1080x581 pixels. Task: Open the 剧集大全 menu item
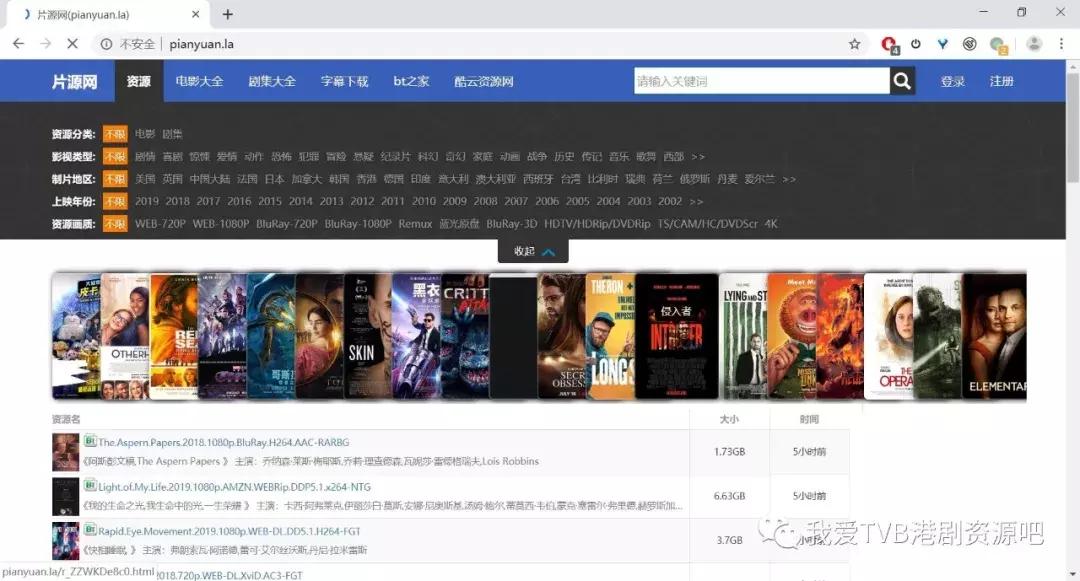point(272,81)
